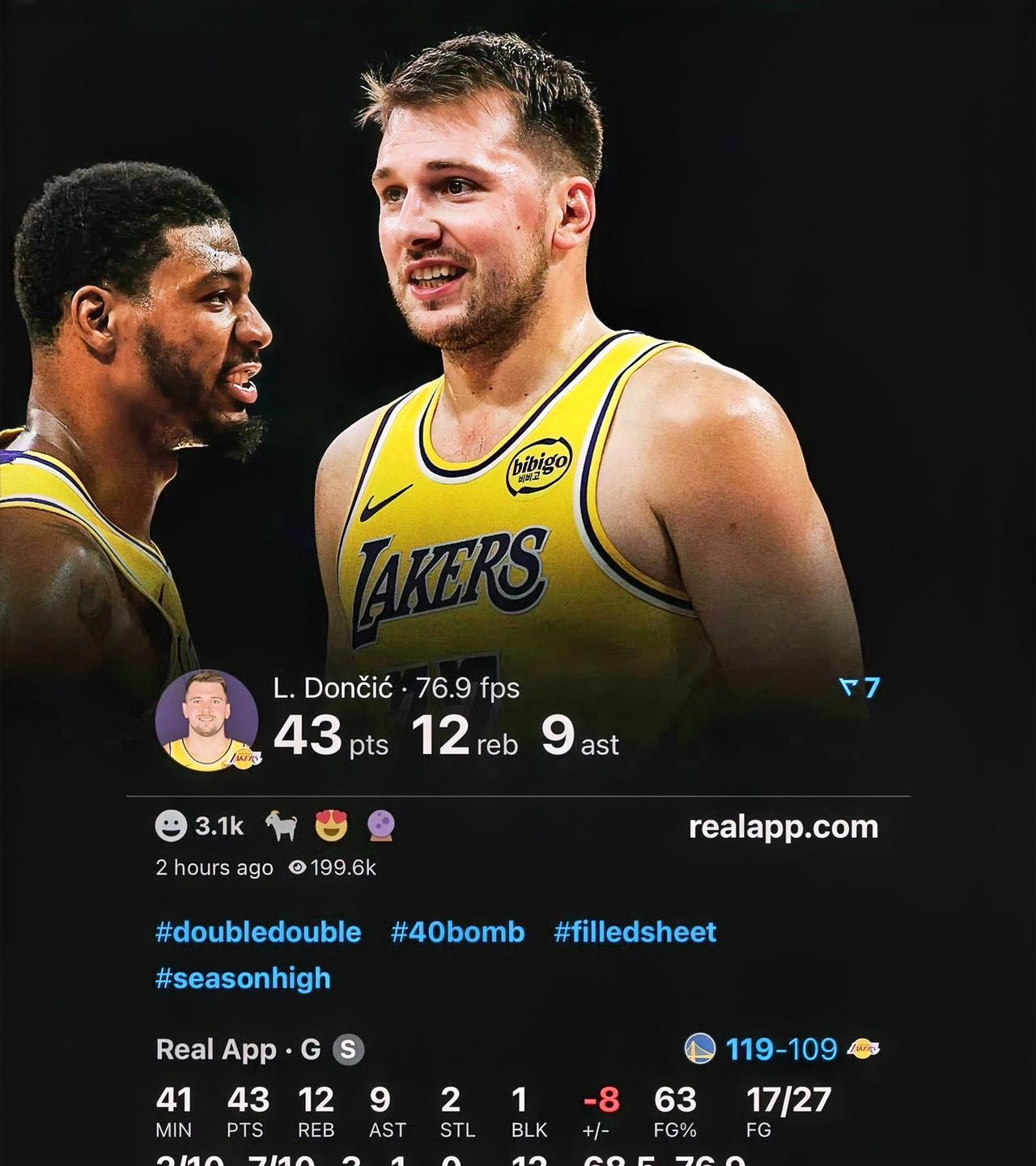The height and width of the screenshot is (1166, 1036).
Task: Select the heart-eyes emoji reaction
Action: click(331, 827)
